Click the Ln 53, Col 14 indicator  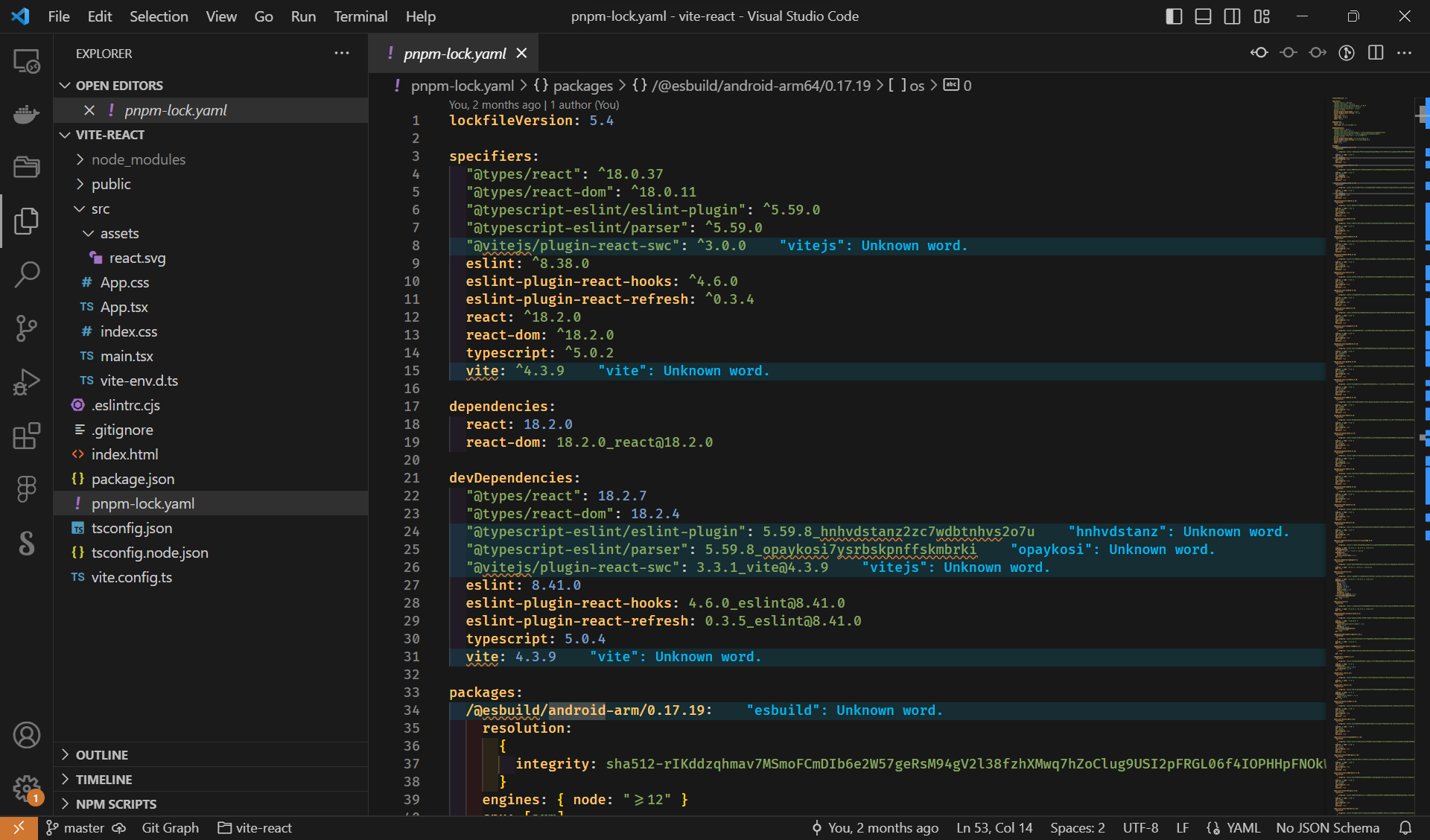(x=994, y=827)
